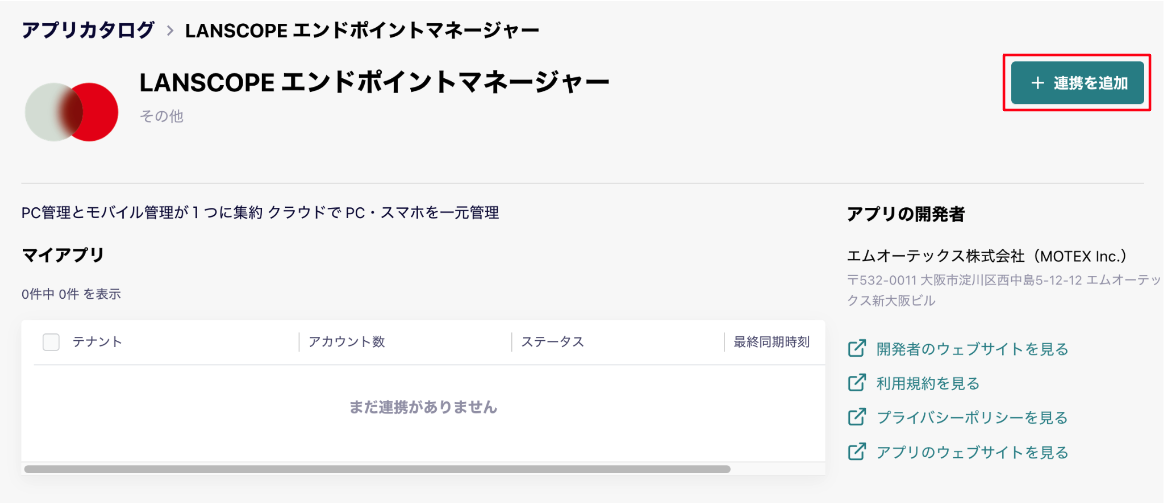The height and width of the screenshot is (503, 1165).
Task: Click the table's horizontal scrollbar
Action: [377, 469]
